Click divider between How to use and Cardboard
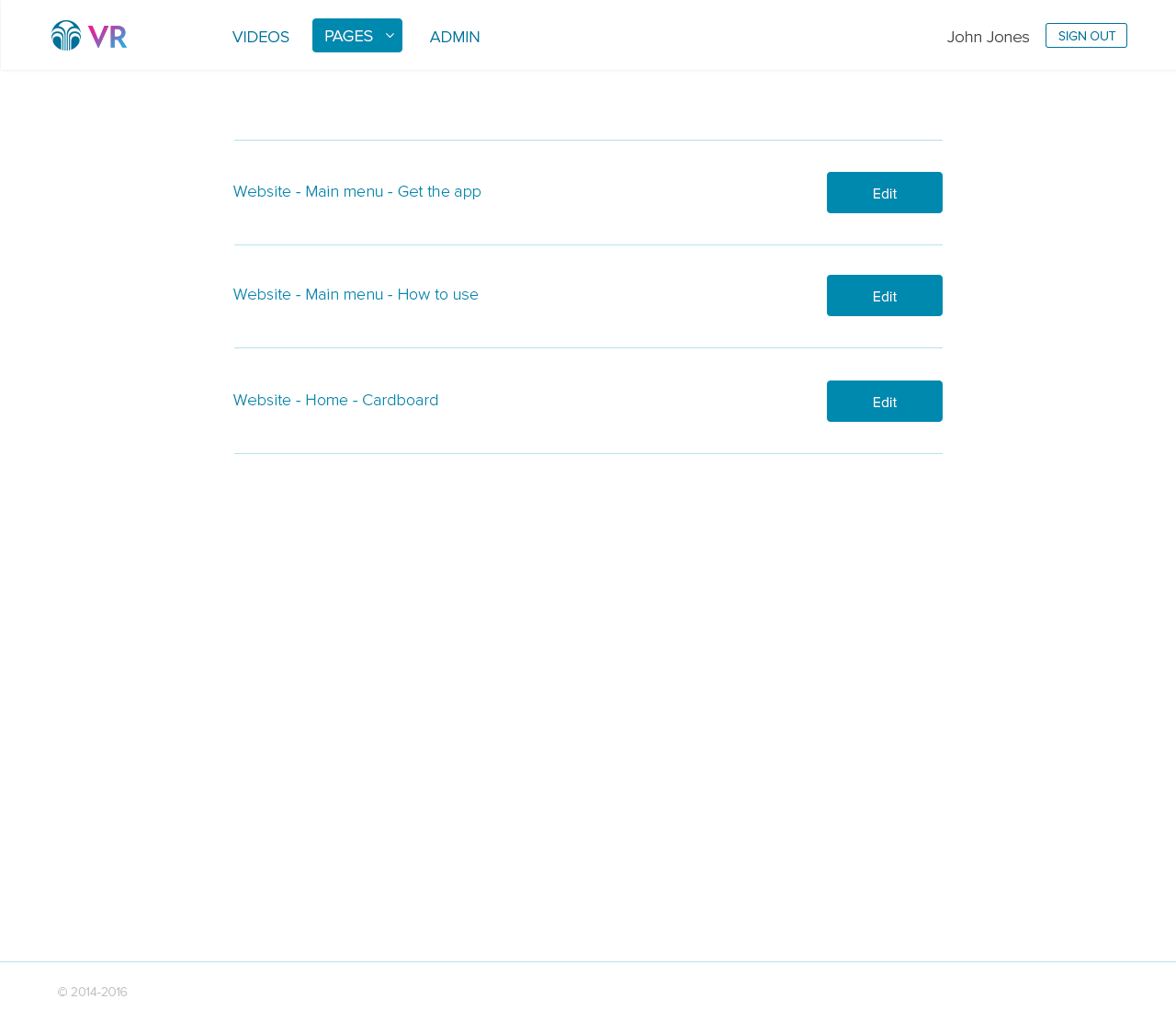1176x1022 pixels. 588,348
